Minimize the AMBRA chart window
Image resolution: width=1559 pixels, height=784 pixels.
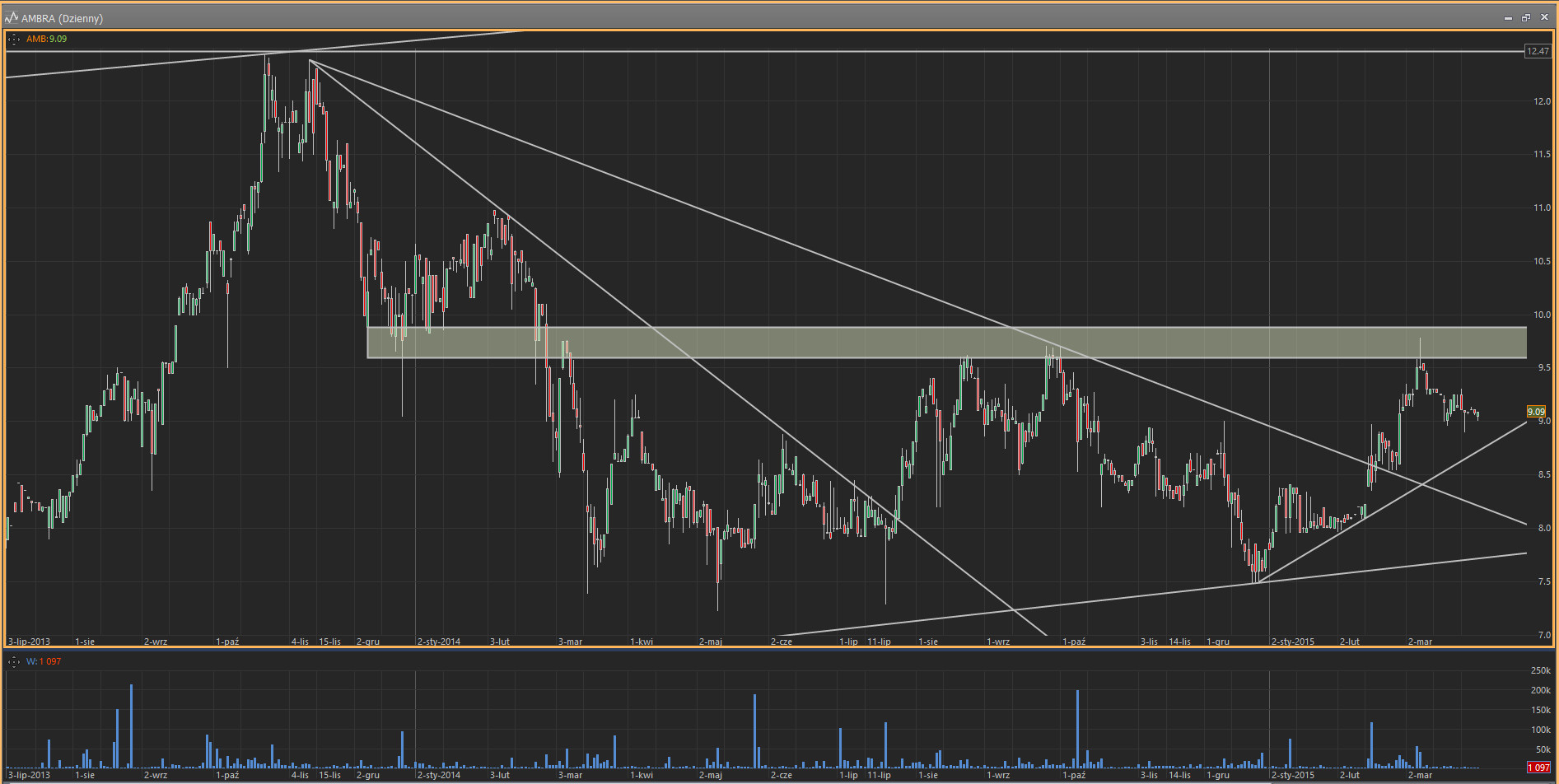point(1509,17)
